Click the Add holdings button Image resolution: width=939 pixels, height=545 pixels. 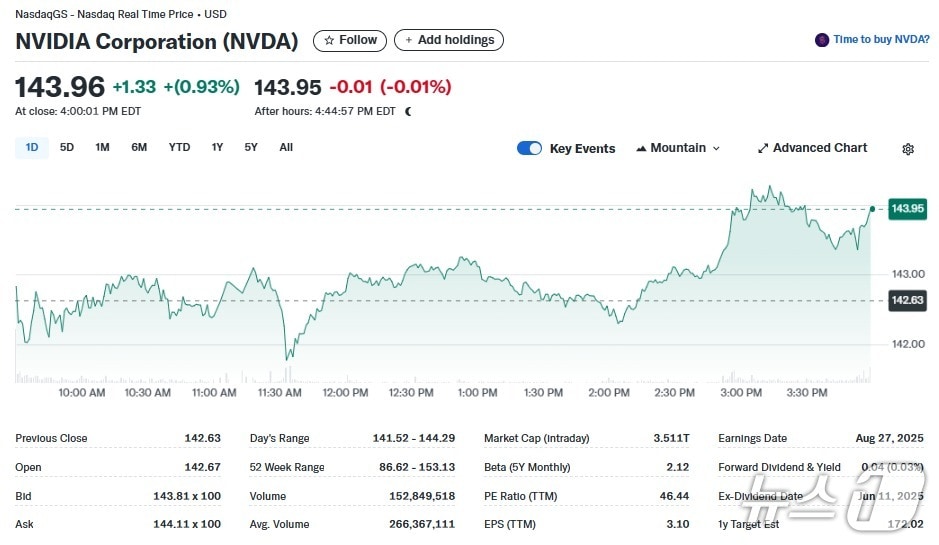[449, 40]
